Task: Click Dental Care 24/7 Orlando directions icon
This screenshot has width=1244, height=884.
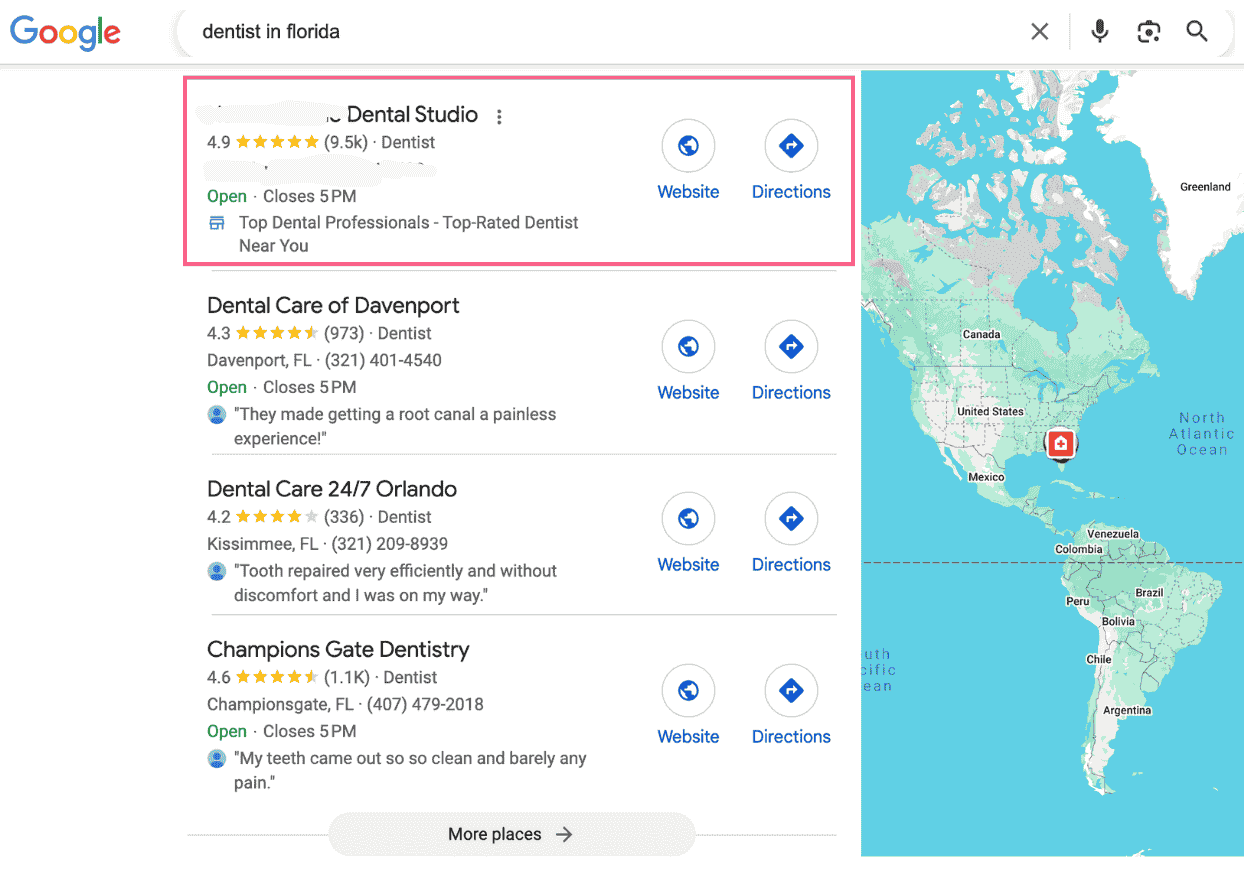Action: click(x=791, y=519)
